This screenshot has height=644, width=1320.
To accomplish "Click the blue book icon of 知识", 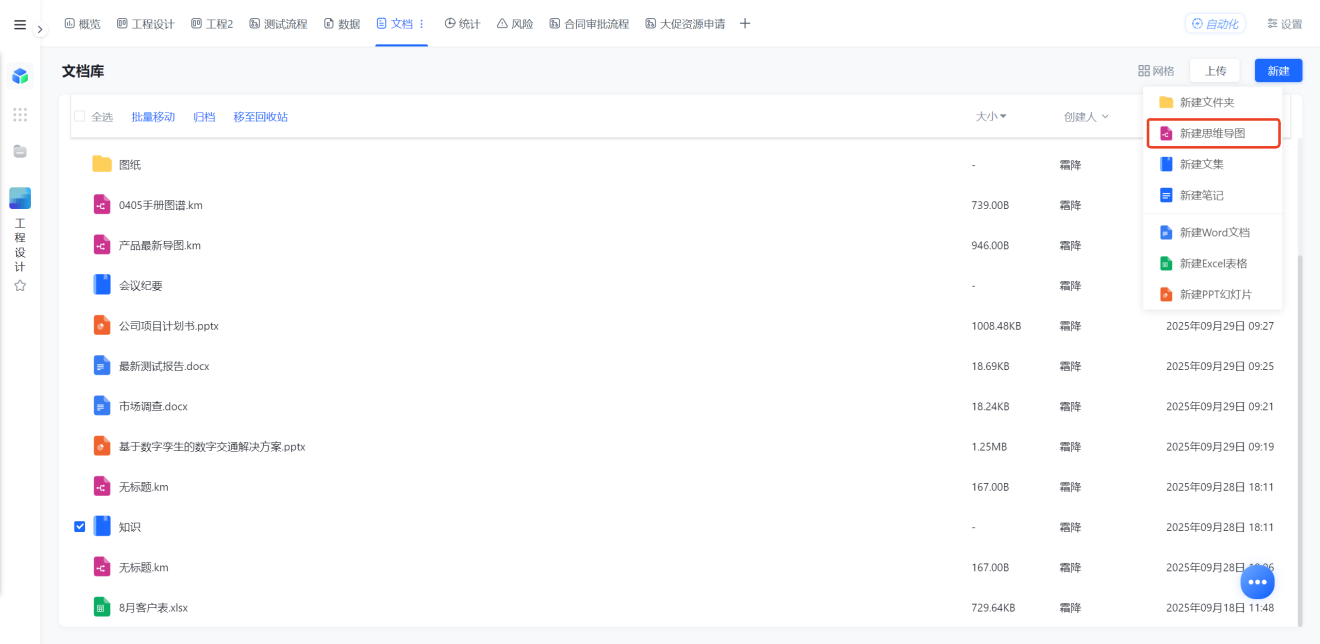I will coord(102,526).
